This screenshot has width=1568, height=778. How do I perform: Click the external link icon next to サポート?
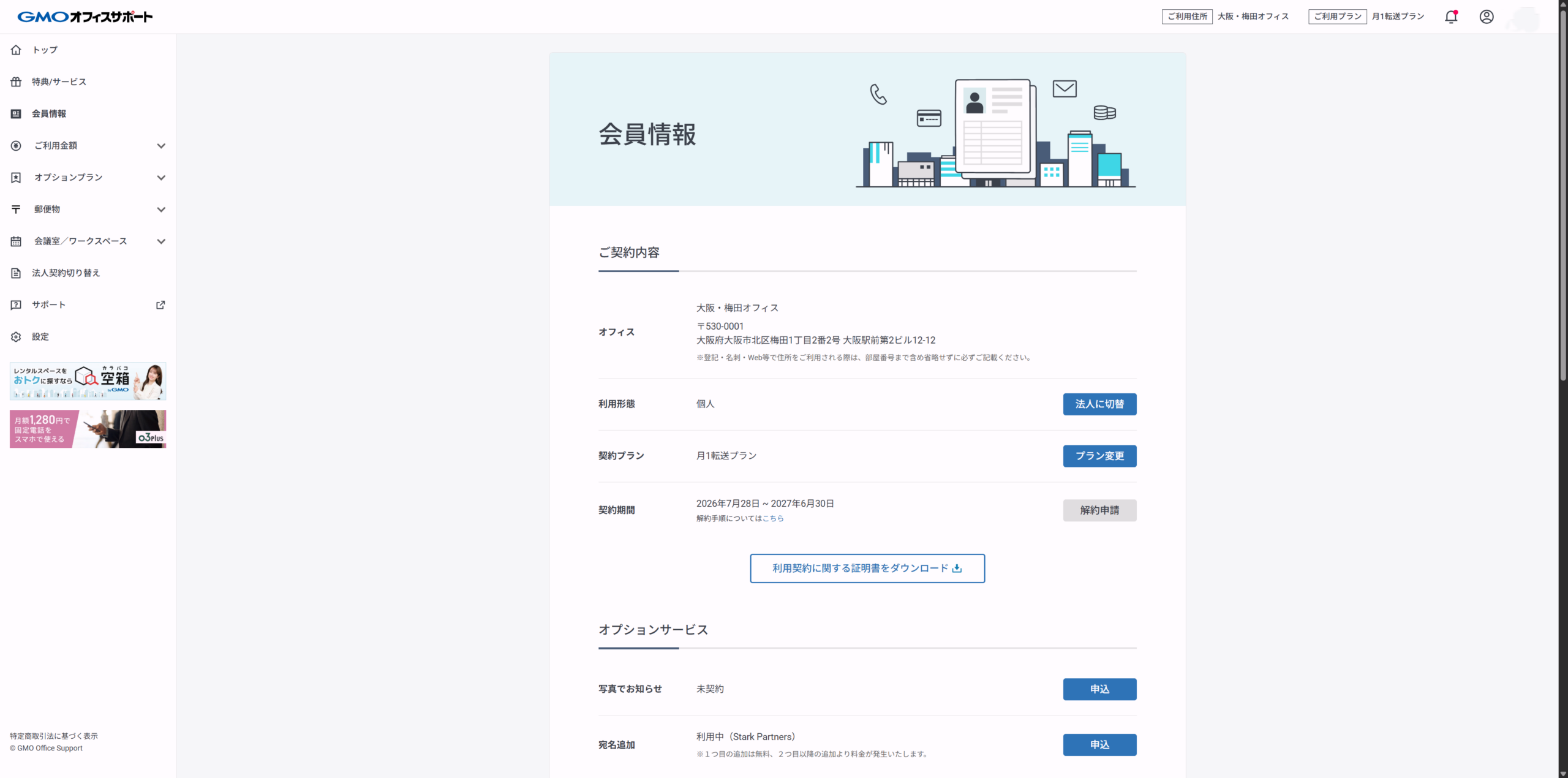(160, 304)
